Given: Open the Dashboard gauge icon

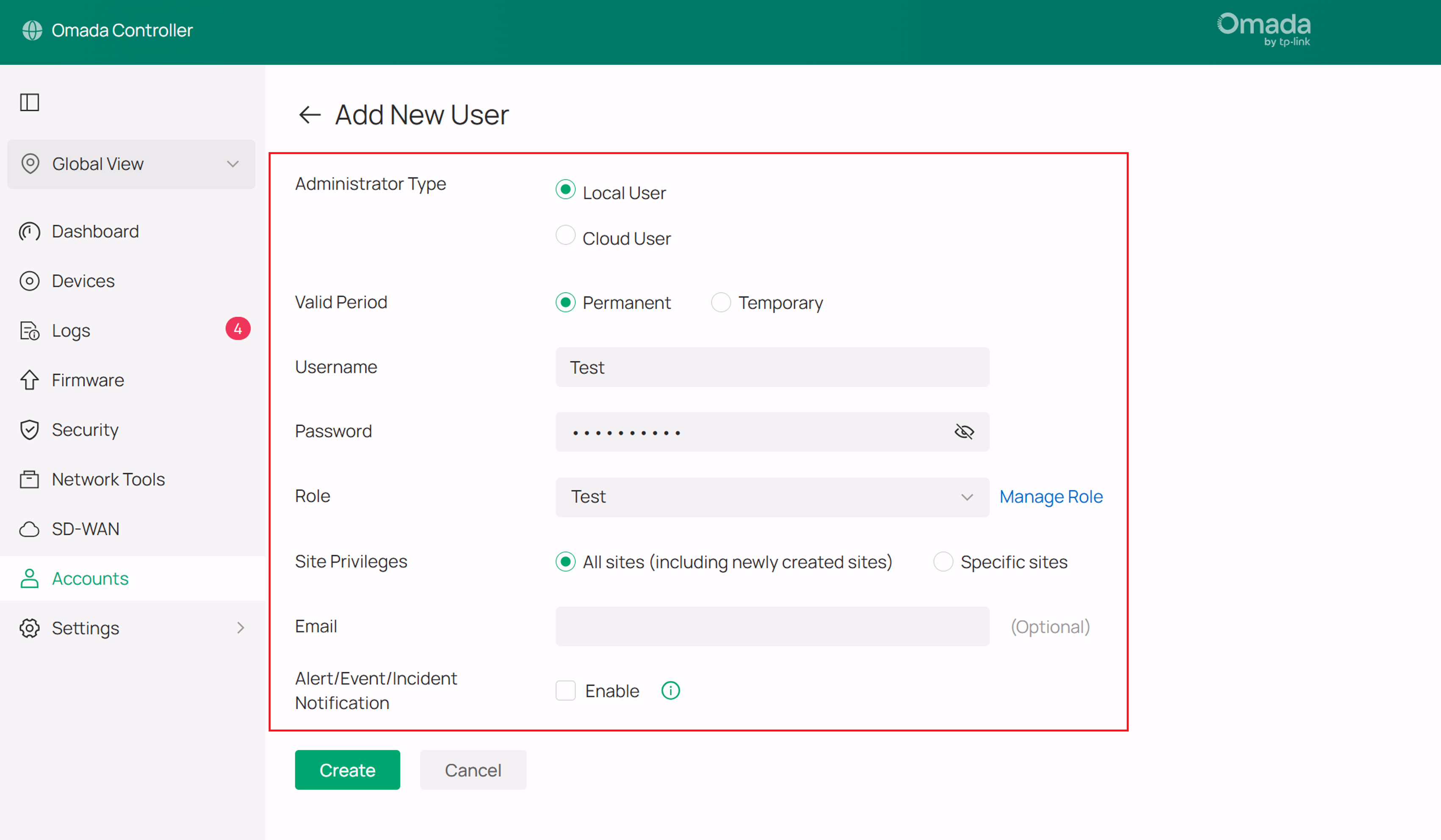Looking at the screenshot, I should click(x=30, y=232).
